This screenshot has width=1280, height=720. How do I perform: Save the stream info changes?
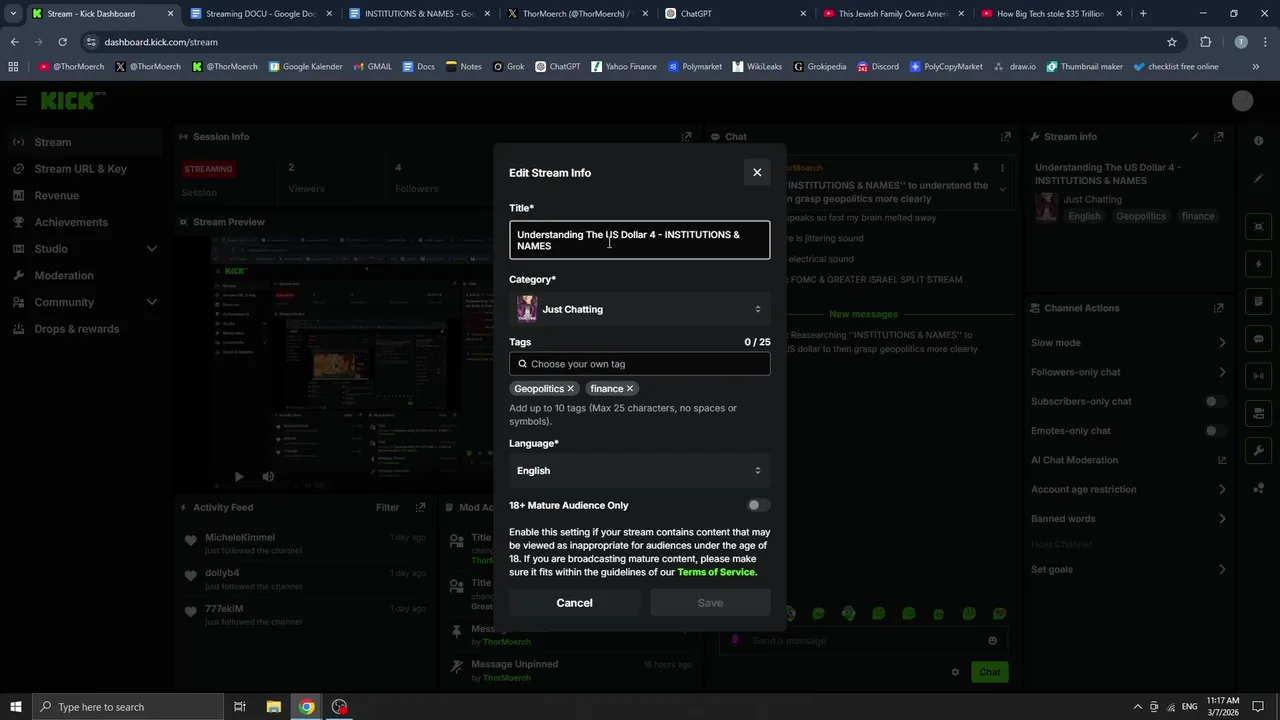pyautogui.click(x=710, y=603)
